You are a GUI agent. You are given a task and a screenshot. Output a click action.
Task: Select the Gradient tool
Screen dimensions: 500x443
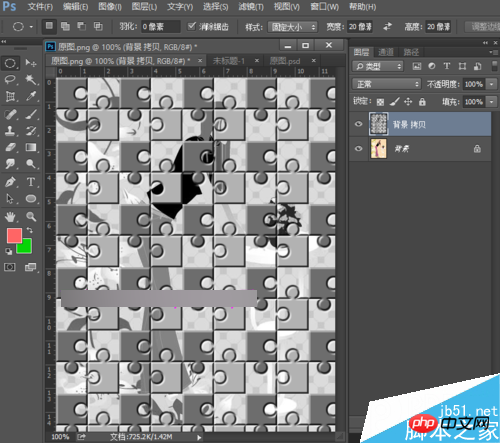31,147
